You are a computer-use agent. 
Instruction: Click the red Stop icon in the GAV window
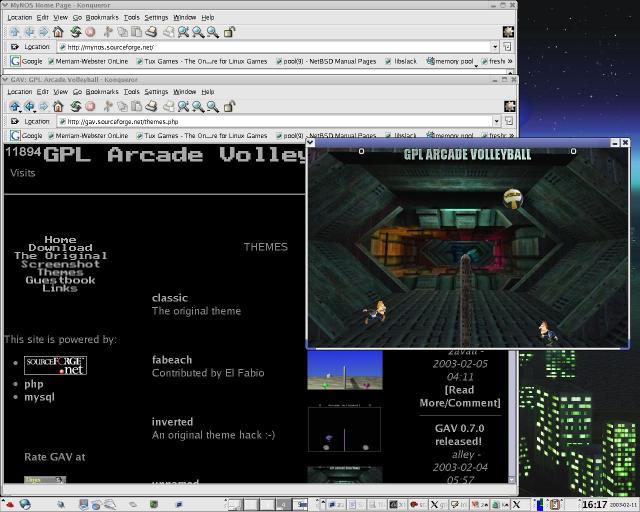click(x=90, y=107)
